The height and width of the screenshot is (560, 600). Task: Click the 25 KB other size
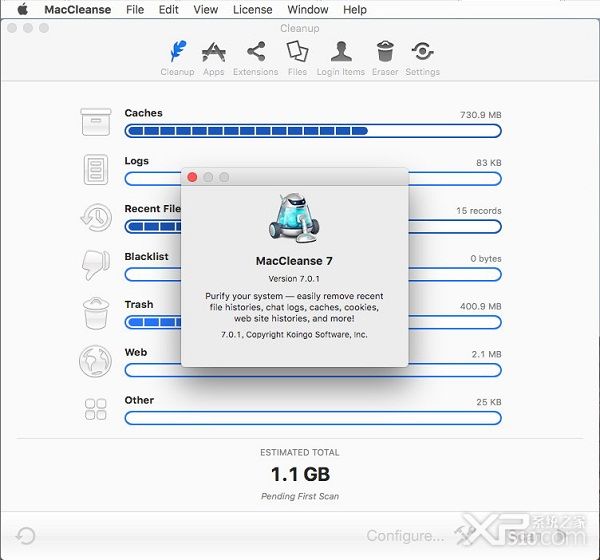click(489, 402)
